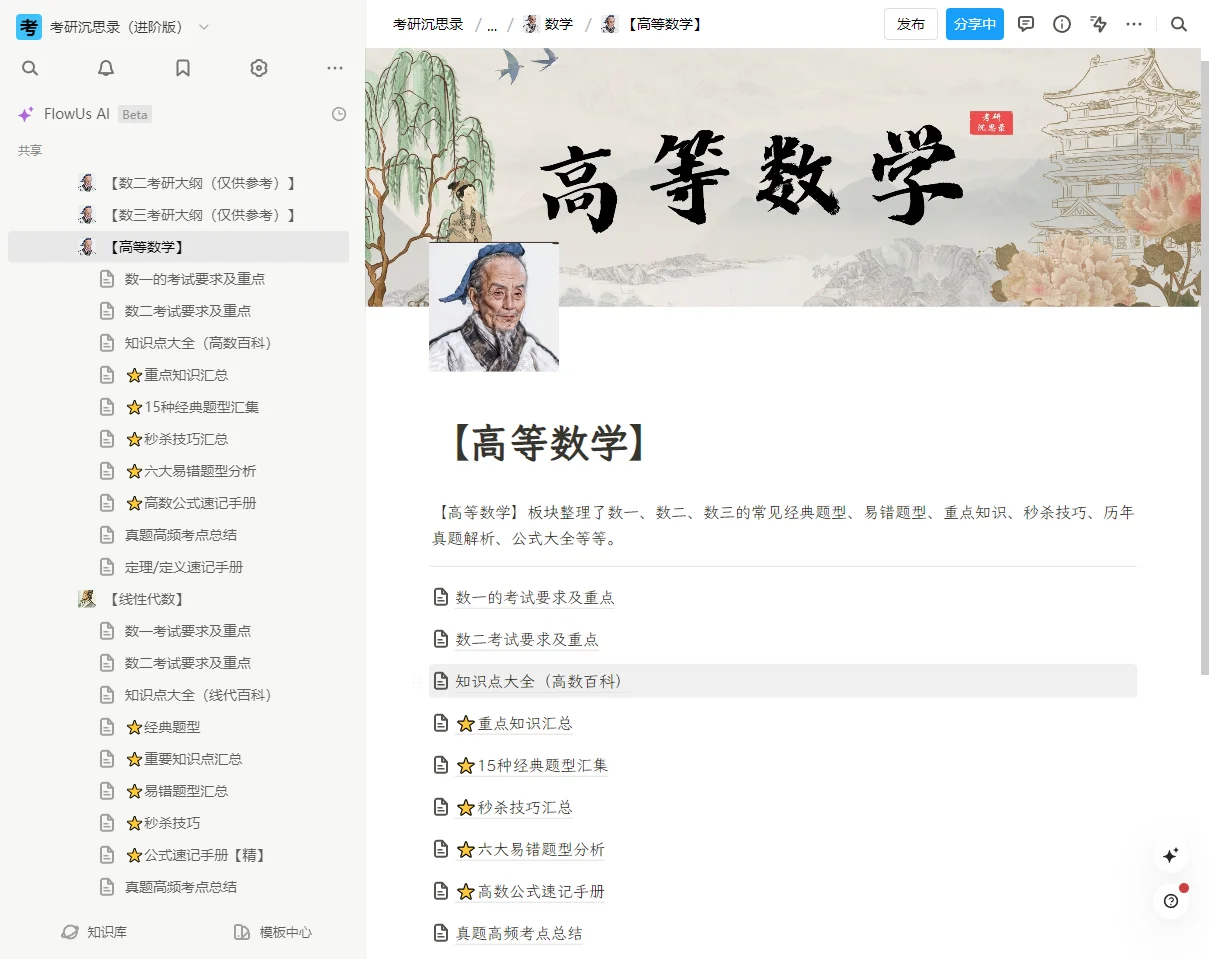Click the drag handle beside 知识点大全（高数百科）

(417, 681)
